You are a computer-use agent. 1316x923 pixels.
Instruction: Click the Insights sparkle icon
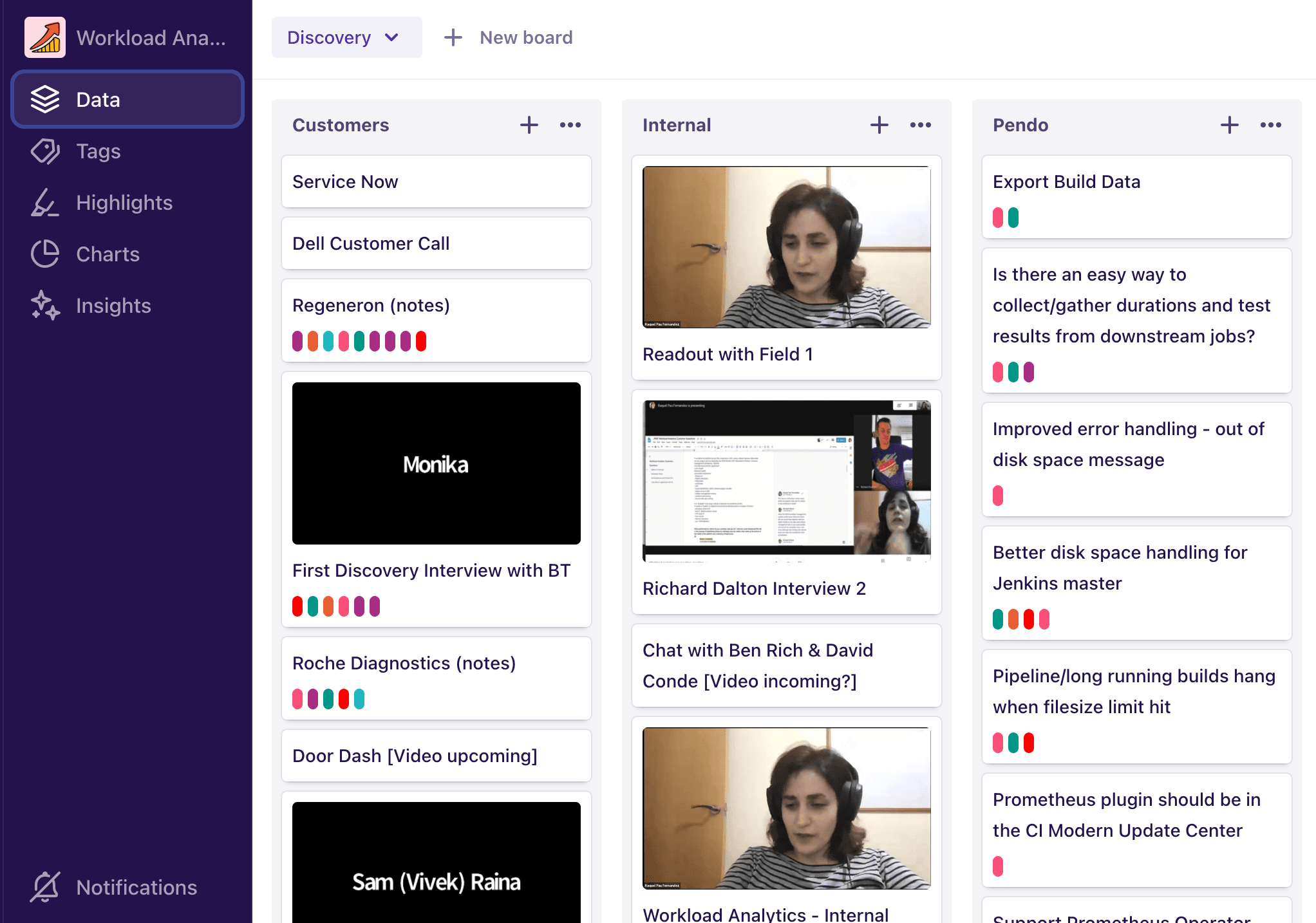[45, 306]
